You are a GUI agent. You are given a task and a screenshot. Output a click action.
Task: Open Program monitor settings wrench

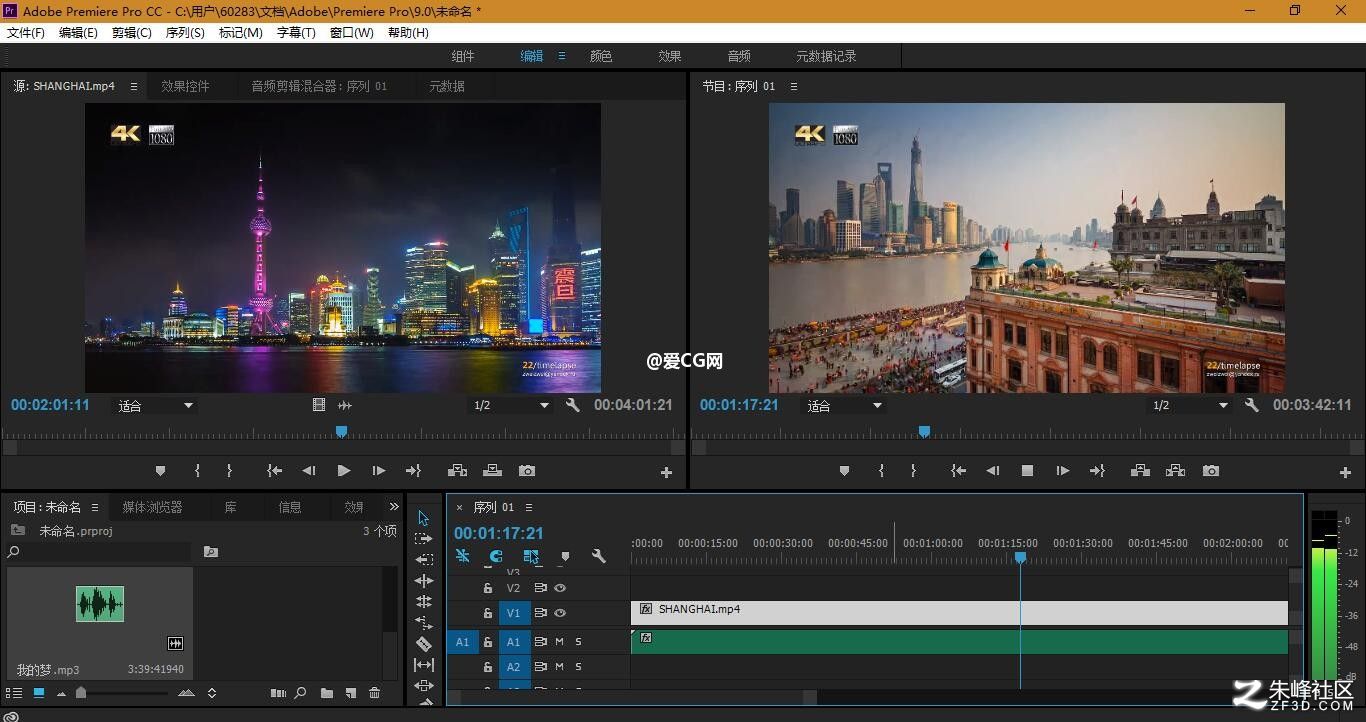[x=1252, y=405]
